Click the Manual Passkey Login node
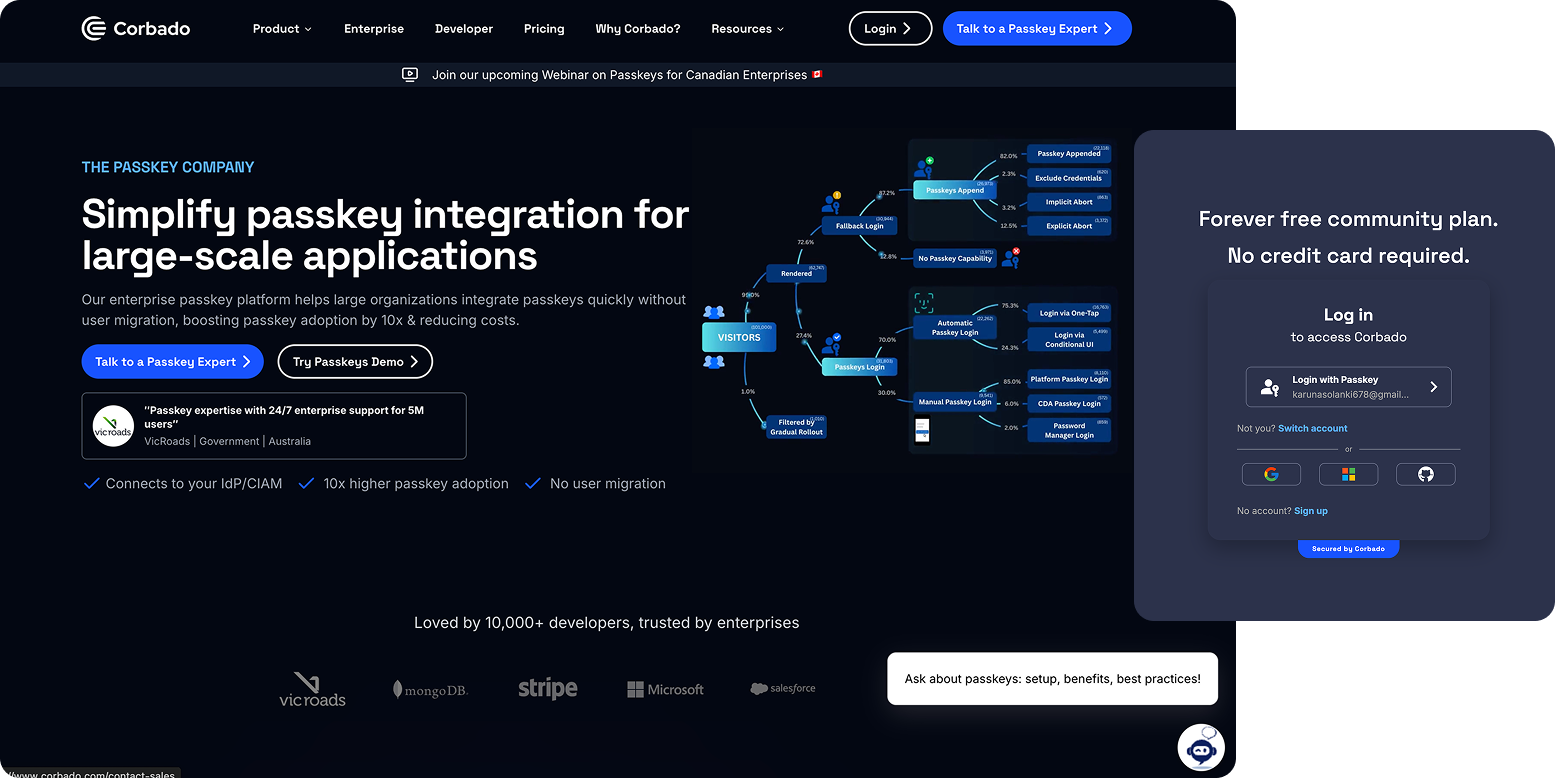Image resolution: width=1555 pixels, height=778 pixels. [954, 402]
